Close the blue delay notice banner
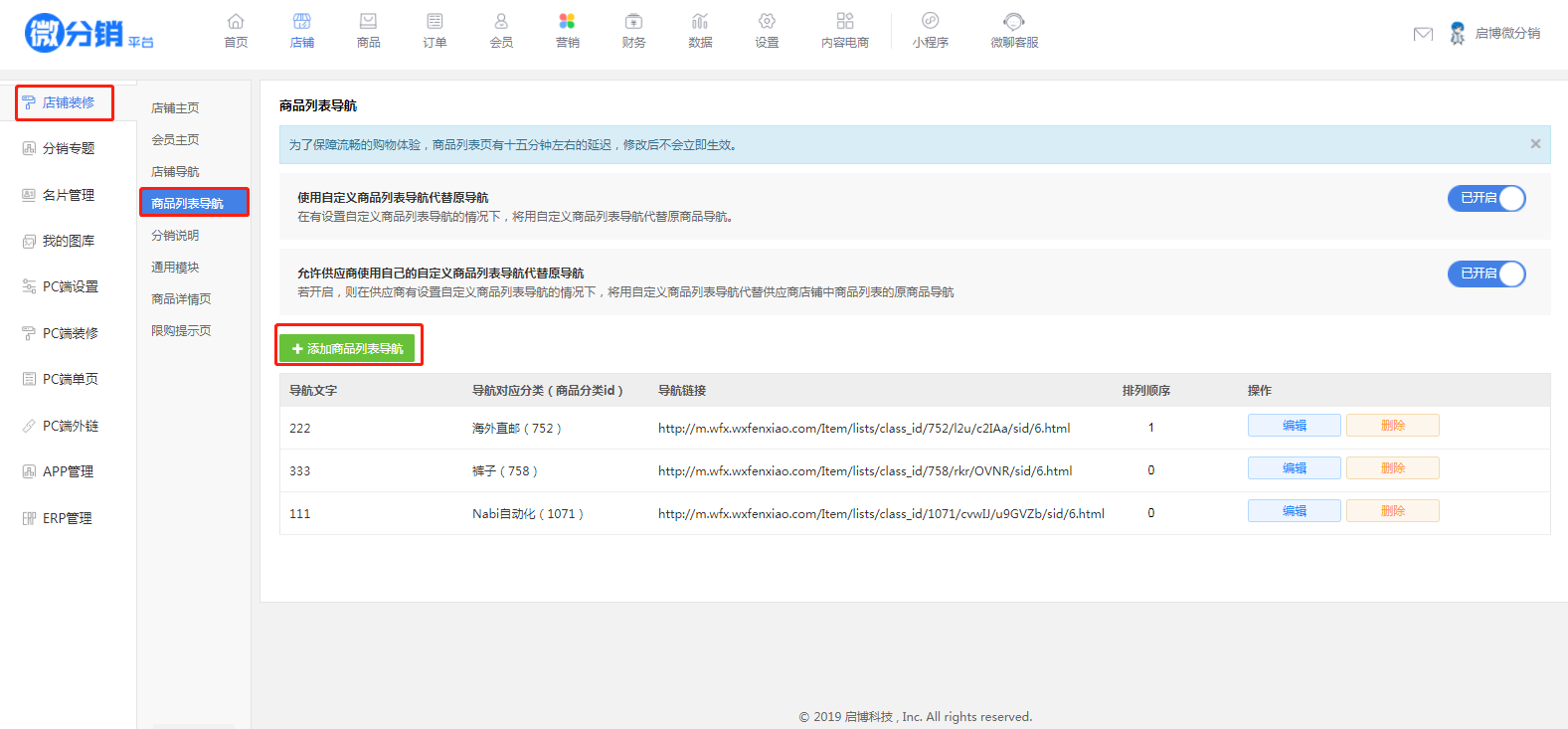The width and height of the screenshot is (1568, 729). tap(1535, 144)
